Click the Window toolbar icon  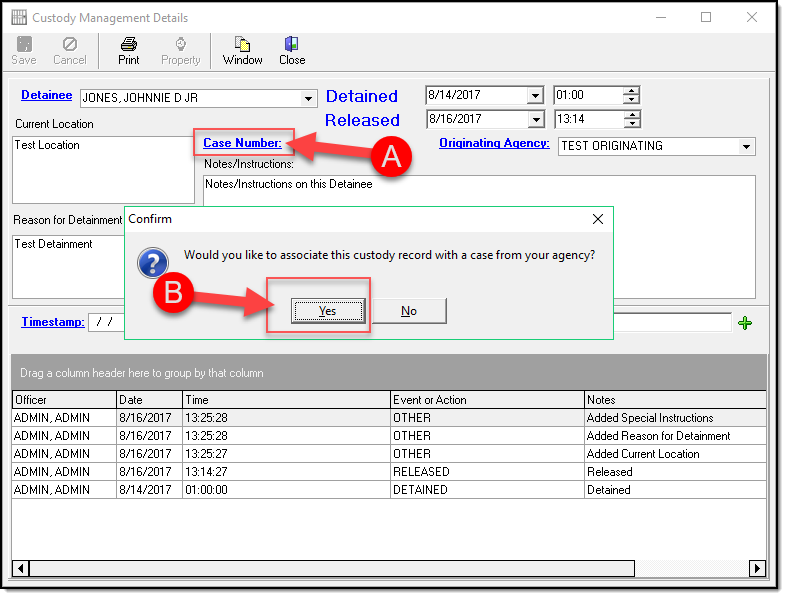[x=242, y=44]
